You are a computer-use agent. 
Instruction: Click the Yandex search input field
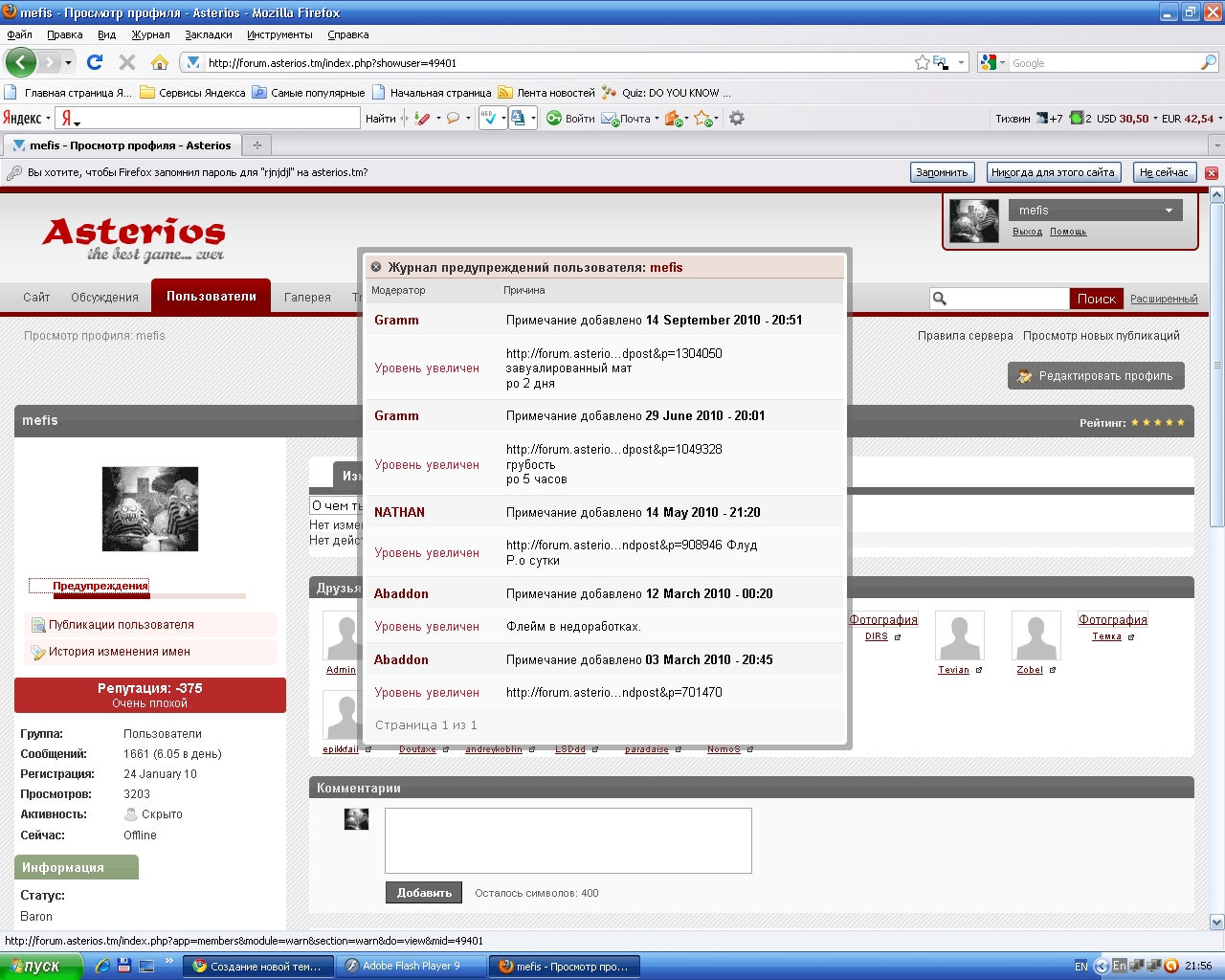coord(222,119)
